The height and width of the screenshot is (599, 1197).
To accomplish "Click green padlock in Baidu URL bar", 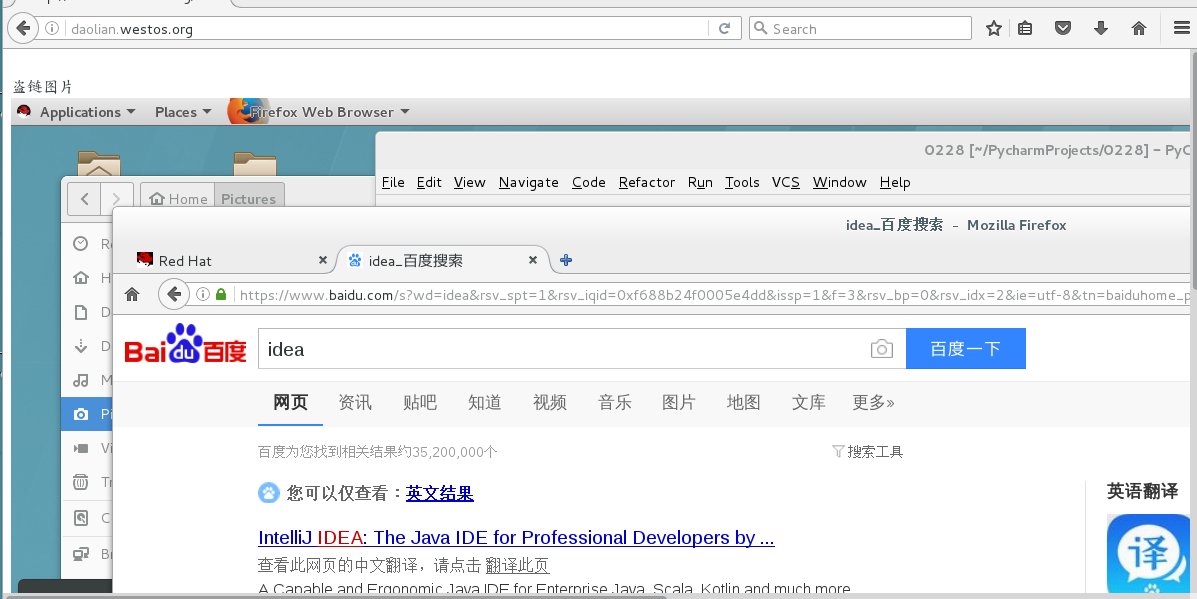I will [221, 295].
